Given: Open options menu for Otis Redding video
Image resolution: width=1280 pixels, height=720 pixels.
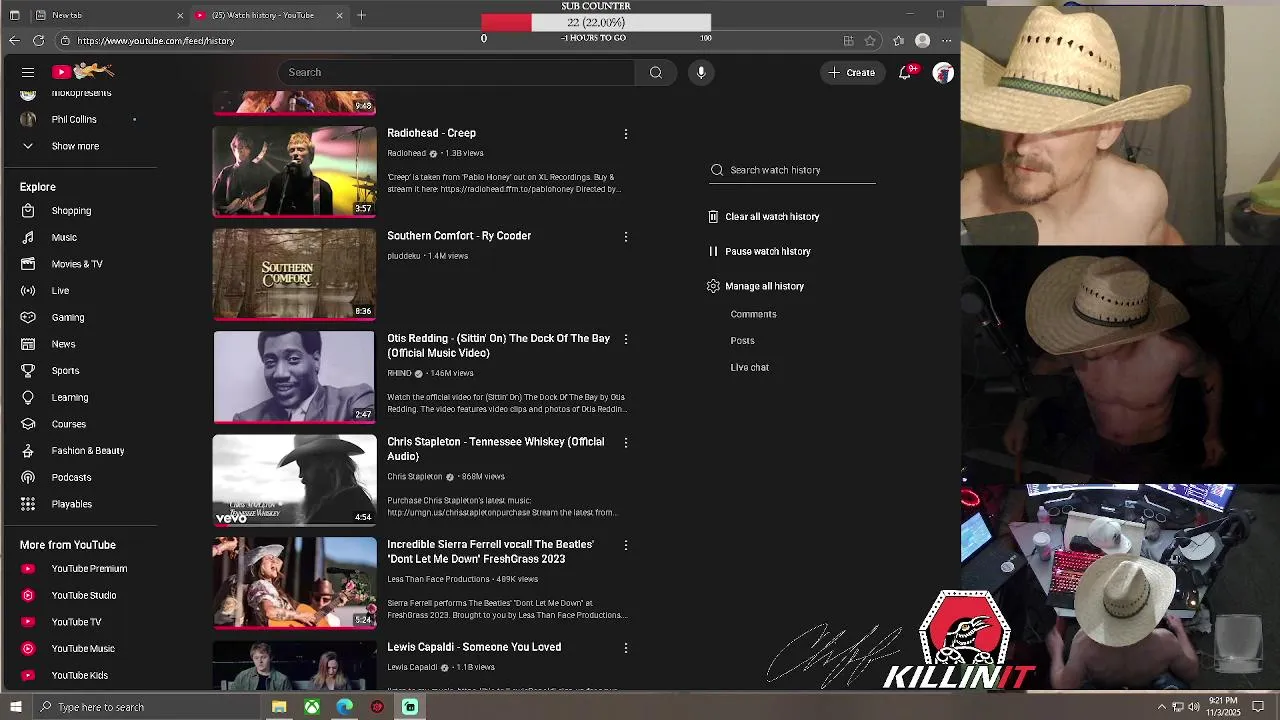Looking at the screenshot, I should click(x=626, y=340).
